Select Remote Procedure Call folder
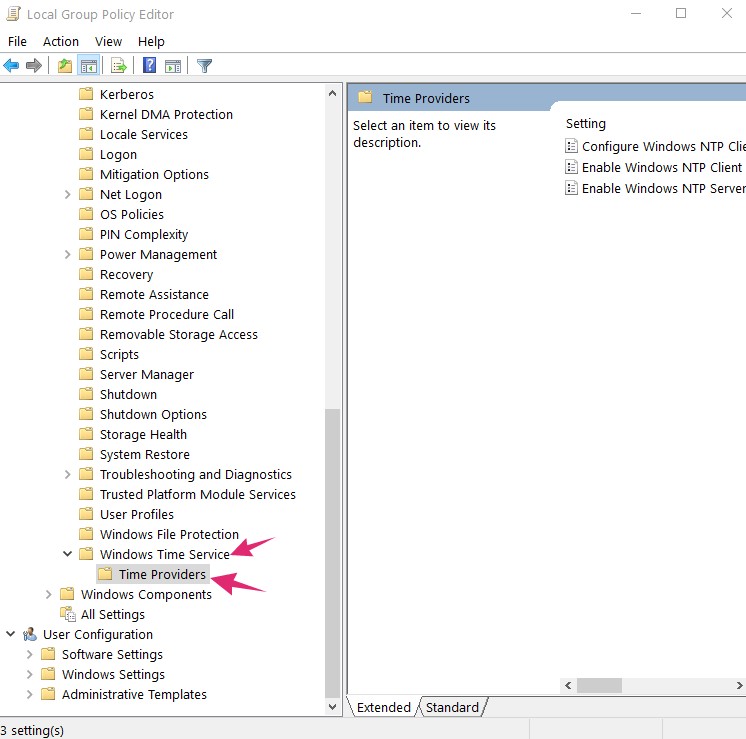The width and height of the screenshot is (746, 739). [167, 314]
